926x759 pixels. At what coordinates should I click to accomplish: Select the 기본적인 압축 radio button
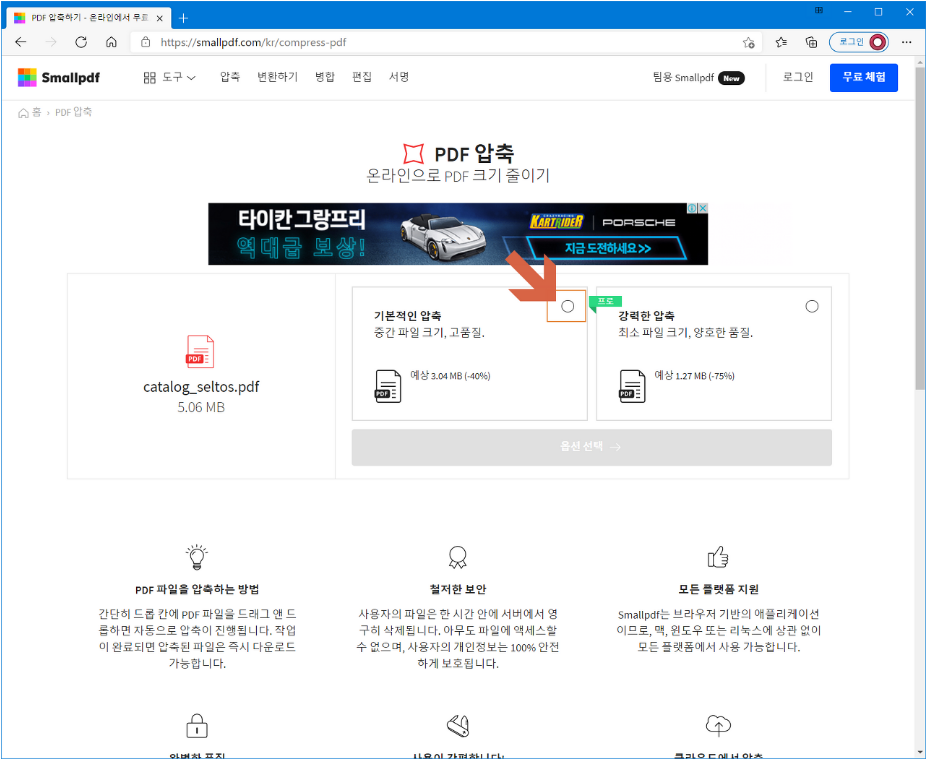pyautogui.click(x=568, y=306)
